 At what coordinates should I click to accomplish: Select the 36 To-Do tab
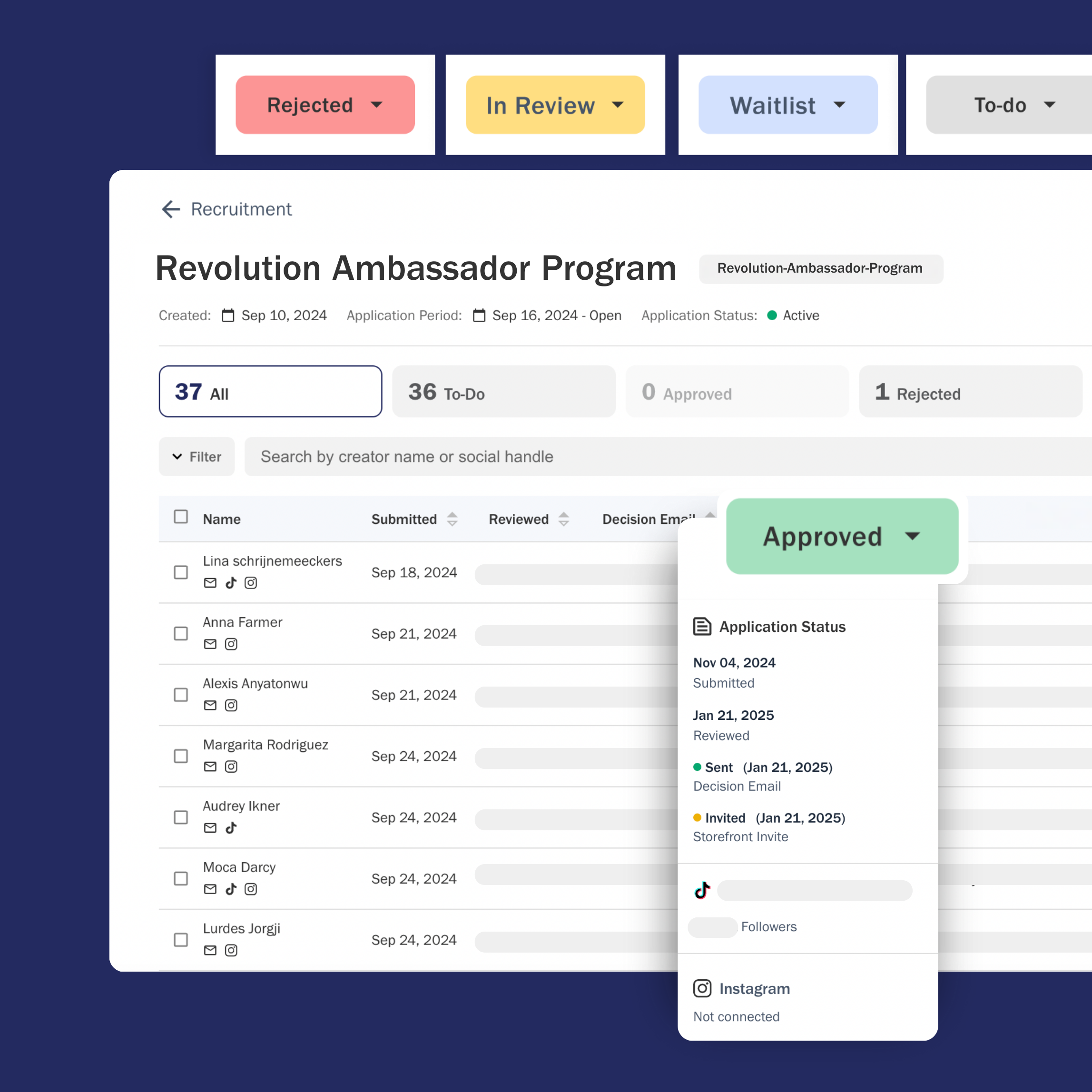(x=503, y=391)
